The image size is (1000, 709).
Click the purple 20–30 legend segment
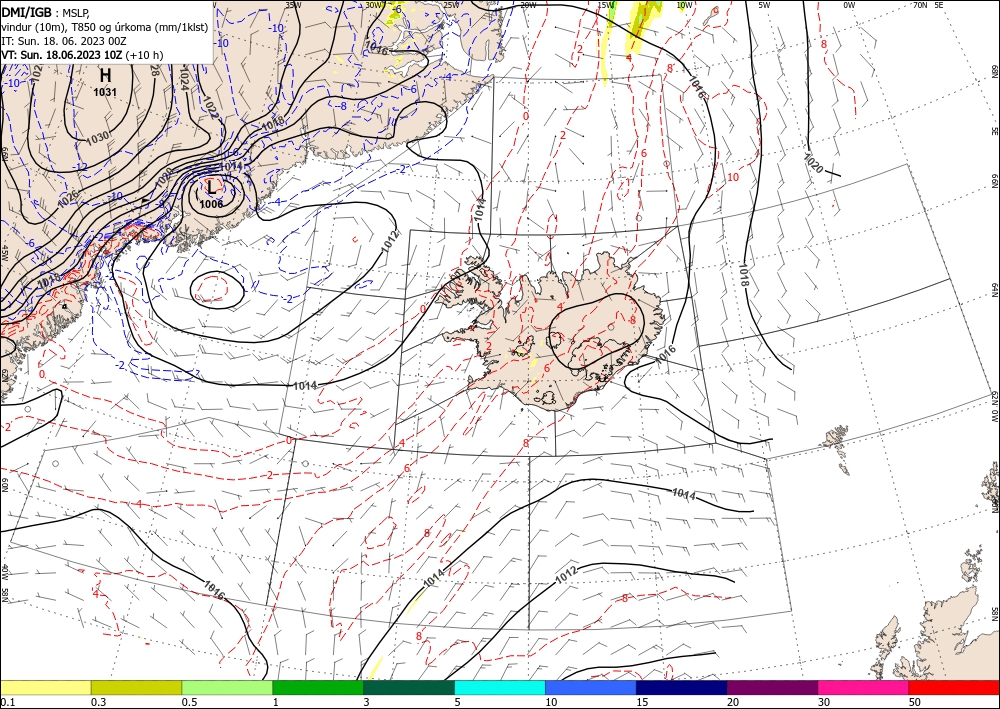772,687
